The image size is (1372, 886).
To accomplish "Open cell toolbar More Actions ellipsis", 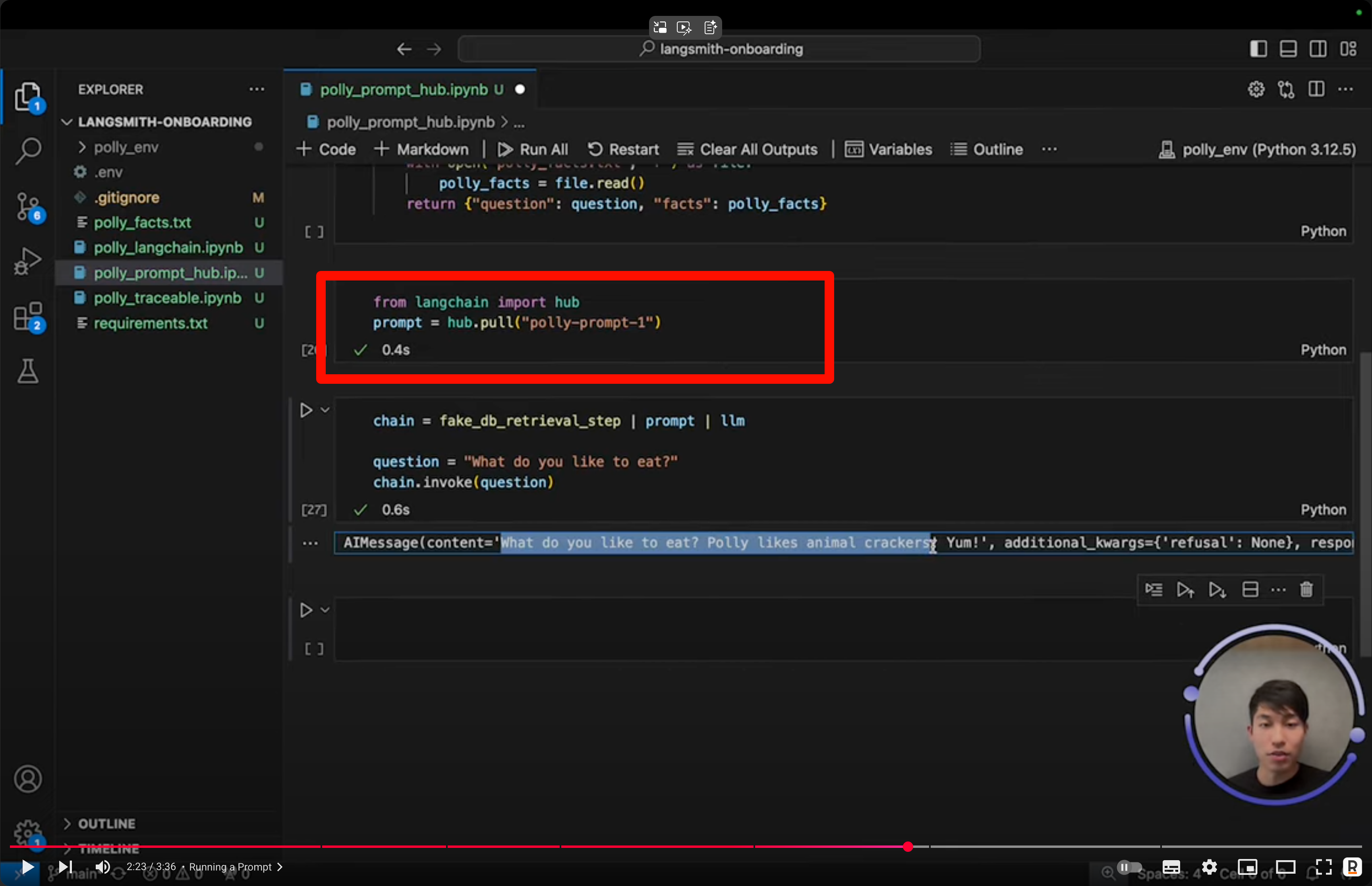I will pyautogui.click(x=1278, y=590).
